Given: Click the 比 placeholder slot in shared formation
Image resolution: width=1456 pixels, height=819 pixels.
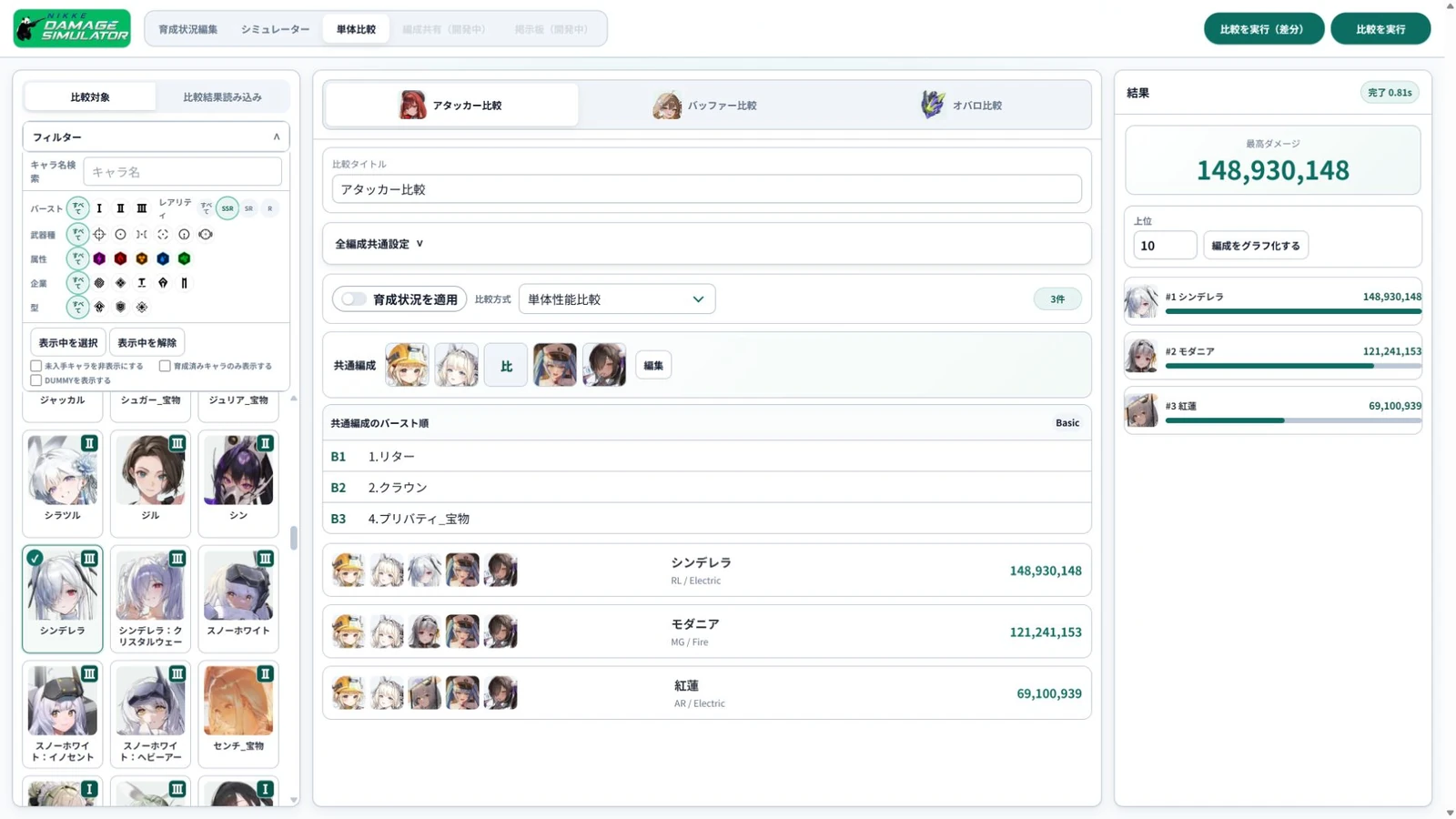Looking at the screenshot, I should click(506, 365).
